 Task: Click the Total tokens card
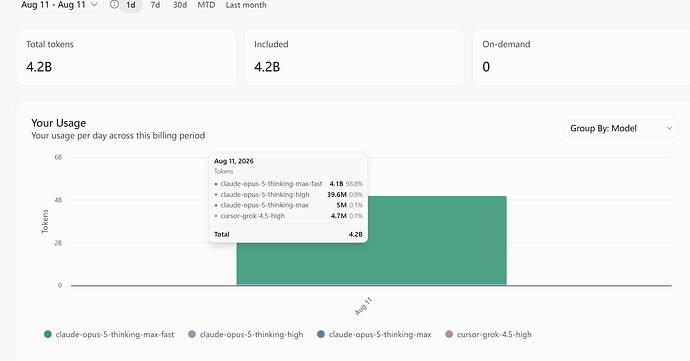click(126, 57)
